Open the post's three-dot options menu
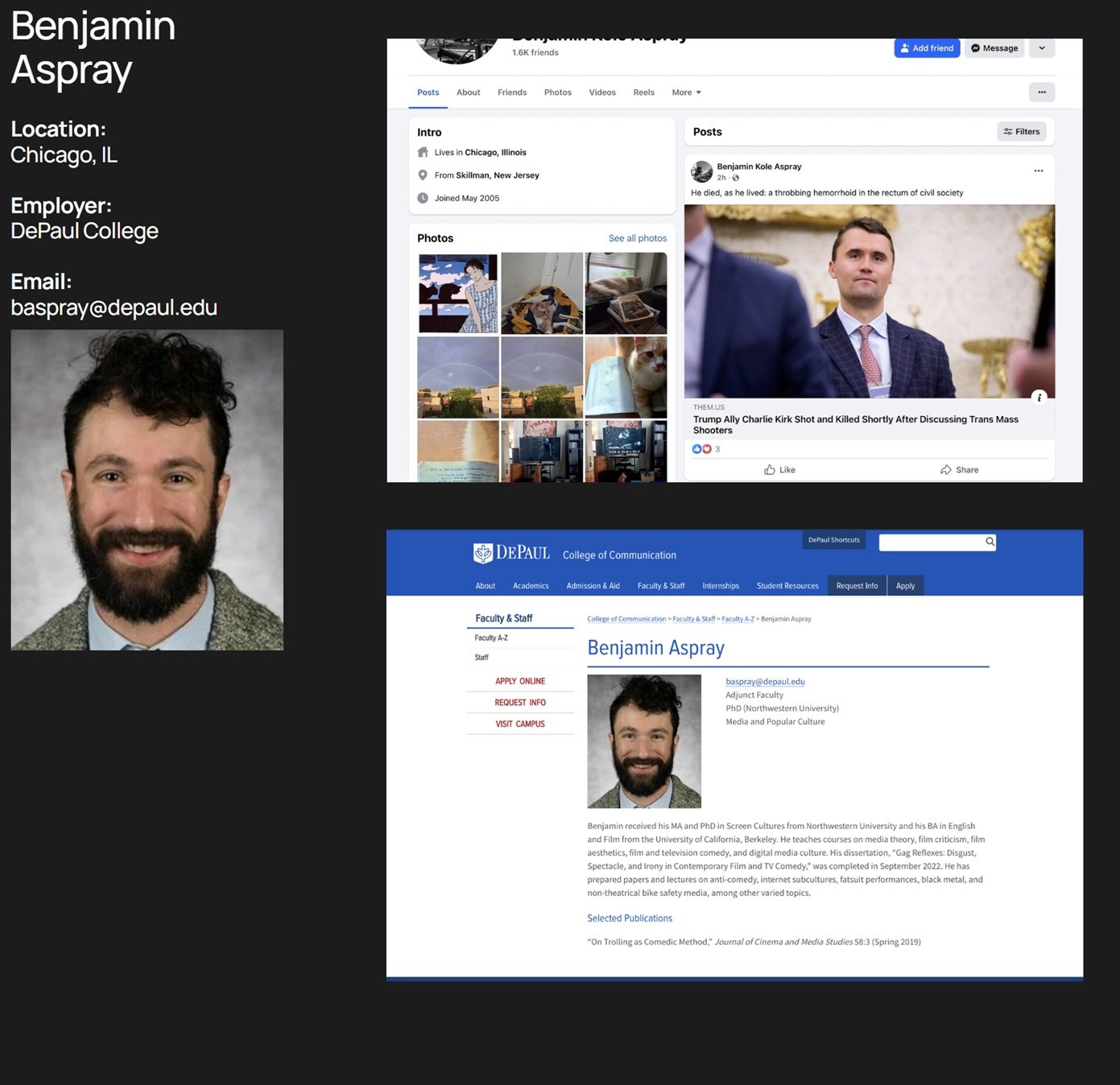This screenshot has height=1085, width=1120. point(1039,171)
